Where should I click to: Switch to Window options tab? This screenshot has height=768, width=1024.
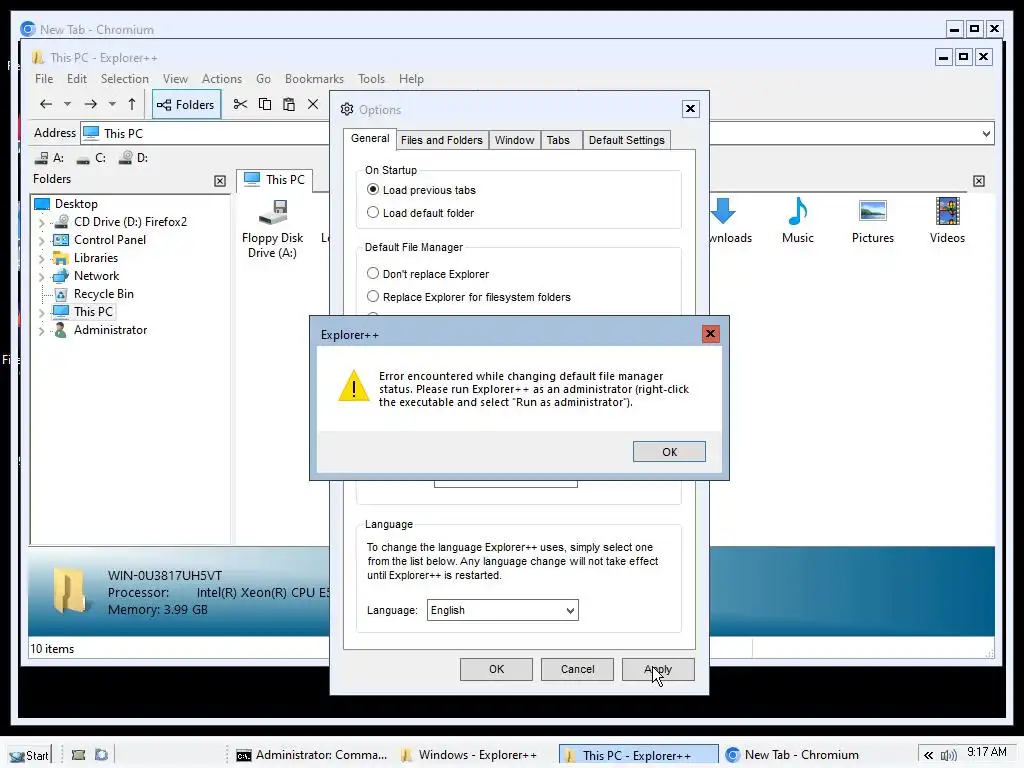click(x=514, y=140)
